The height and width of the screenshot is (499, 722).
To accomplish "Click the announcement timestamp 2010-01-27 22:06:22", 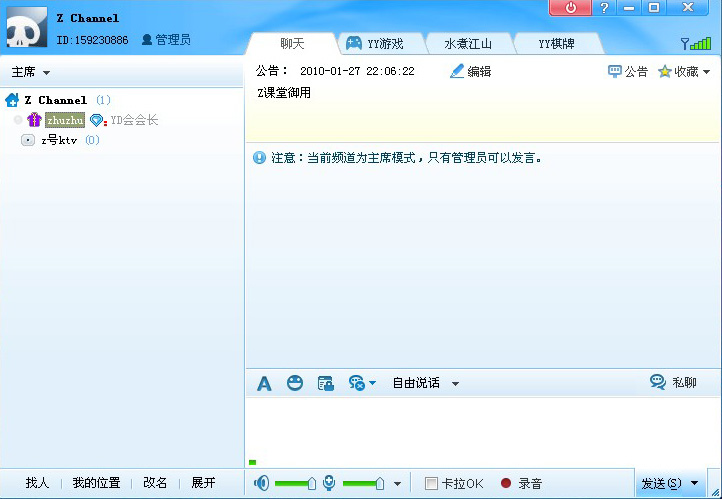I will click(x=357, y=71).
